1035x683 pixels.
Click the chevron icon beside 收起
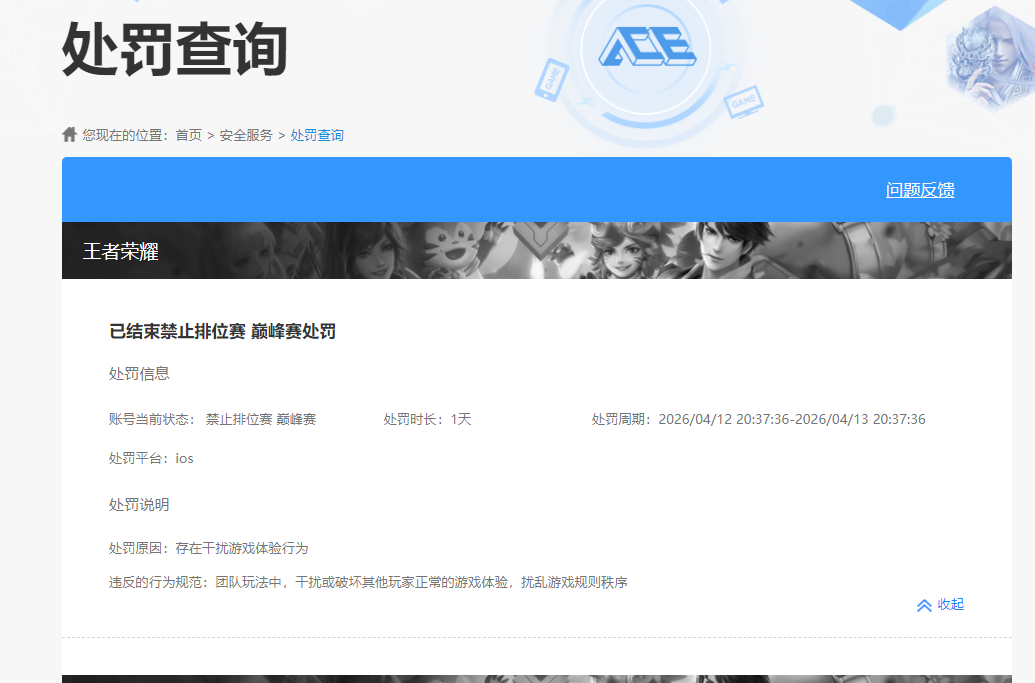pos(924,605)
